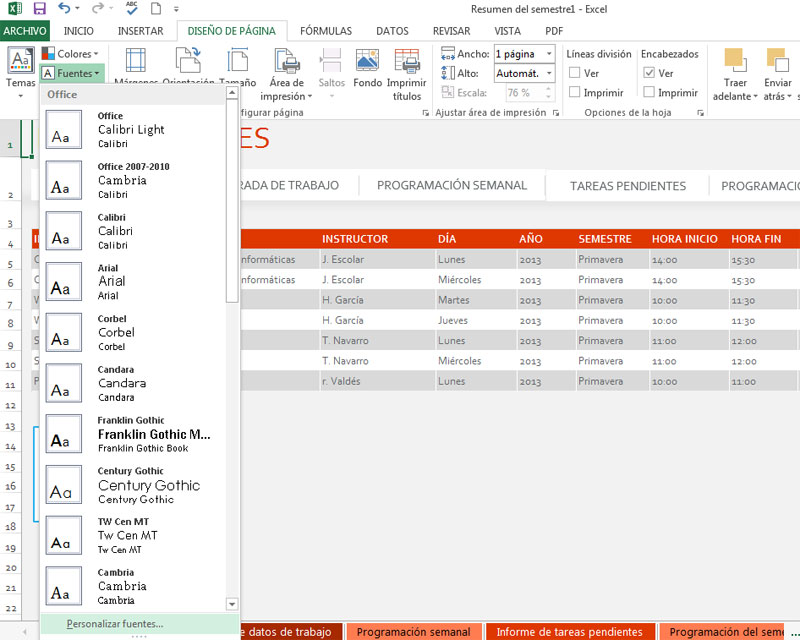Viewport: 800px width, 640px height.
Task: Select the Corbel font theme
Action: pyautogui.click(x=134, y=332)
